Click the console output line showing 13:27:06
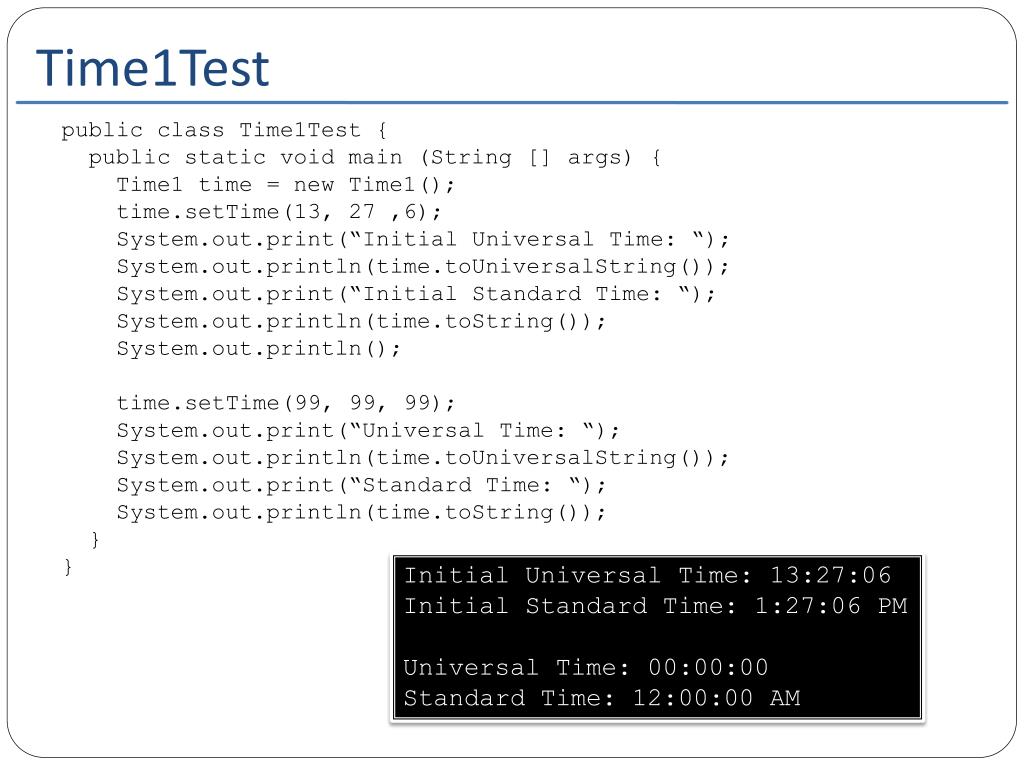The image size is (1024, 768). pos(647,575)
